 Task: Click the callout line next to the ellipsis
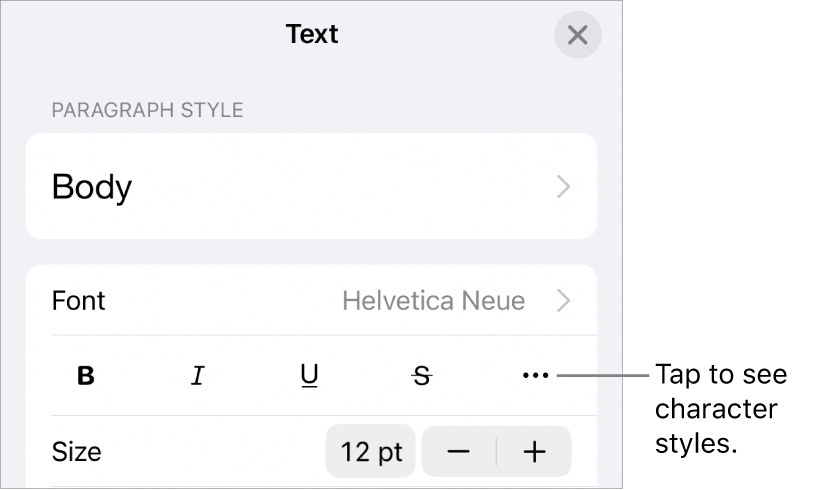[603, 376]
